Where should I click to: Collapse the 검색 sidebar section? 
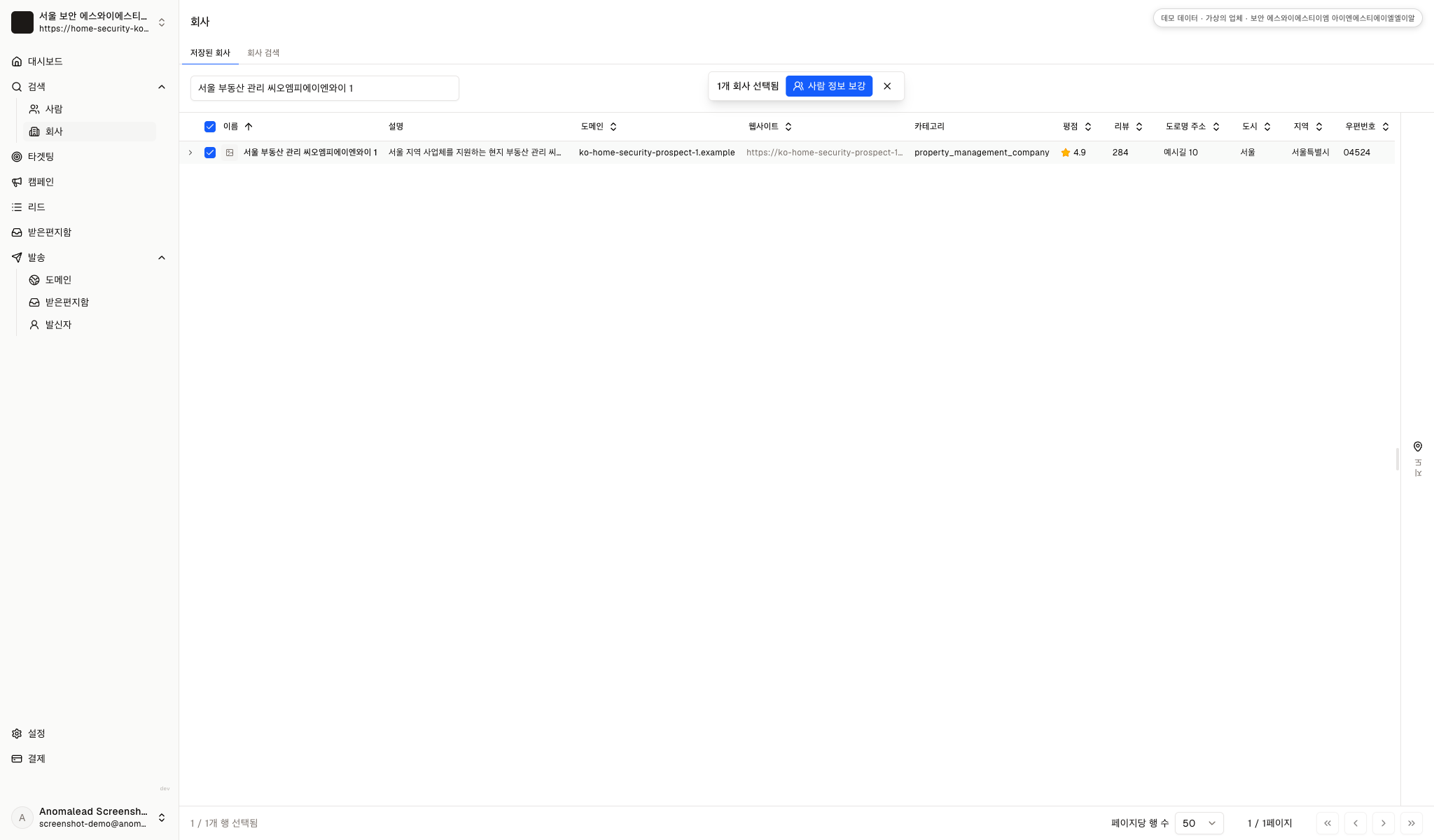[162, 87]
